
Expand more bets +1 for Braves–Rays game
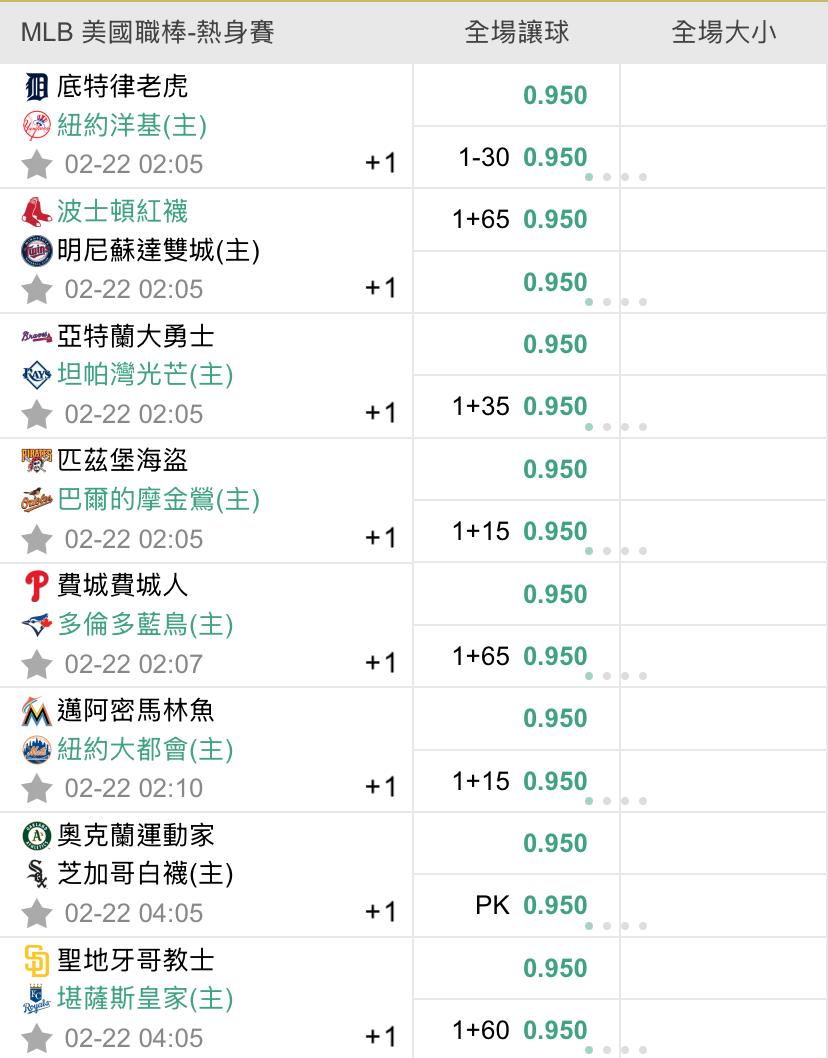coord(380,413)
